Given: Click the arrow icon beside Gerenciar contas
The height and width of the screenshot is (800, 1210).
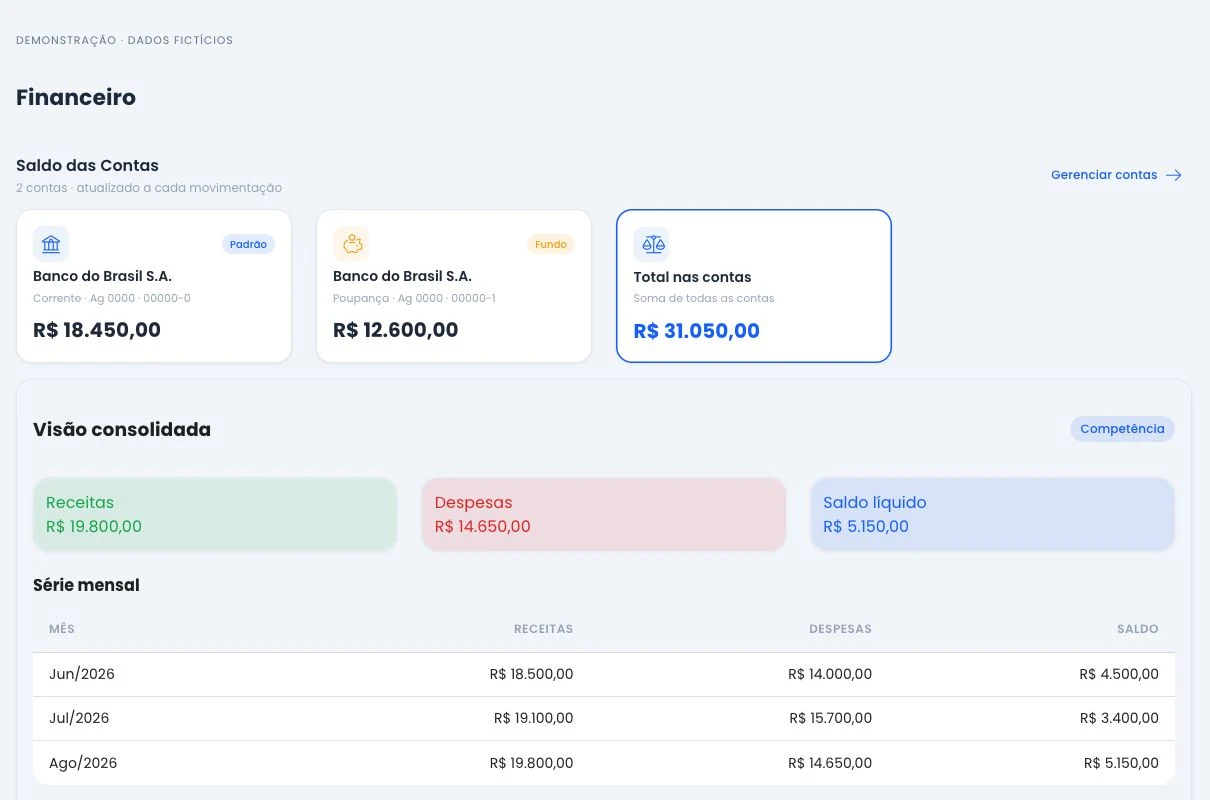Looking at the screenshot, I should [1174, 175].
